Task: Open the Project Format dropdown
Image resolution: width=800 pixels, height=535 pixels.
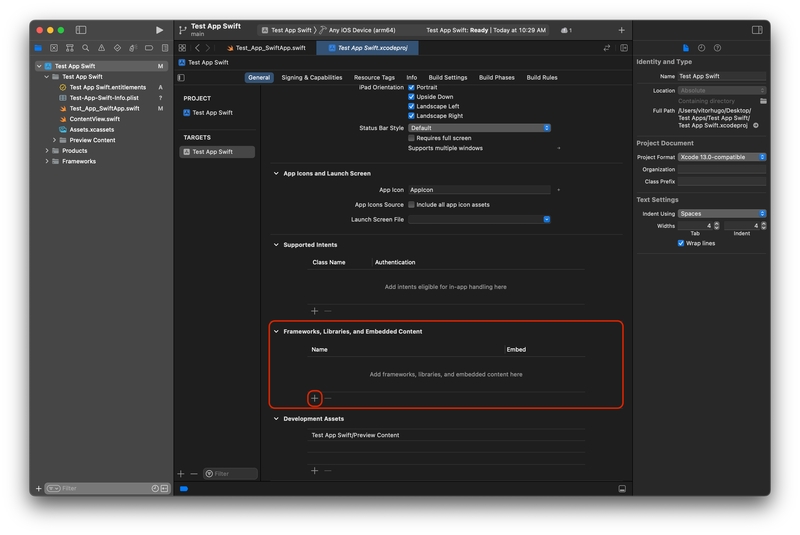Action: (722, 157)
